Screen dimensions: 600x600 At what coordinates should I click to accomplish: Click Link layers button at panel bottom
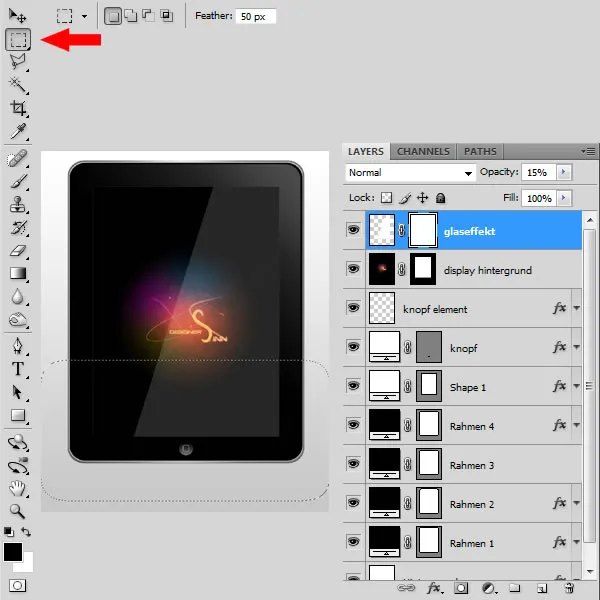(x=406, y=588)
